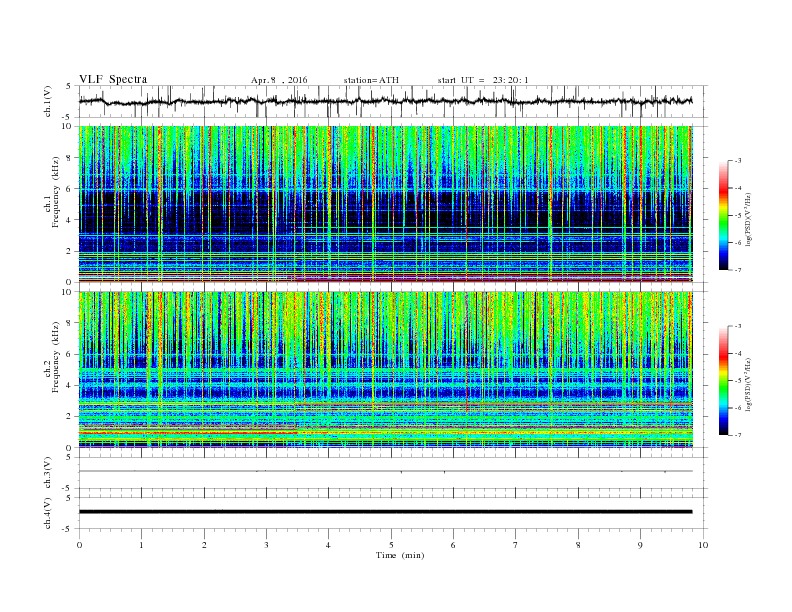Click the ch.2 spectrogram plot
Screen dimensions: 792x612
[385, 370]
